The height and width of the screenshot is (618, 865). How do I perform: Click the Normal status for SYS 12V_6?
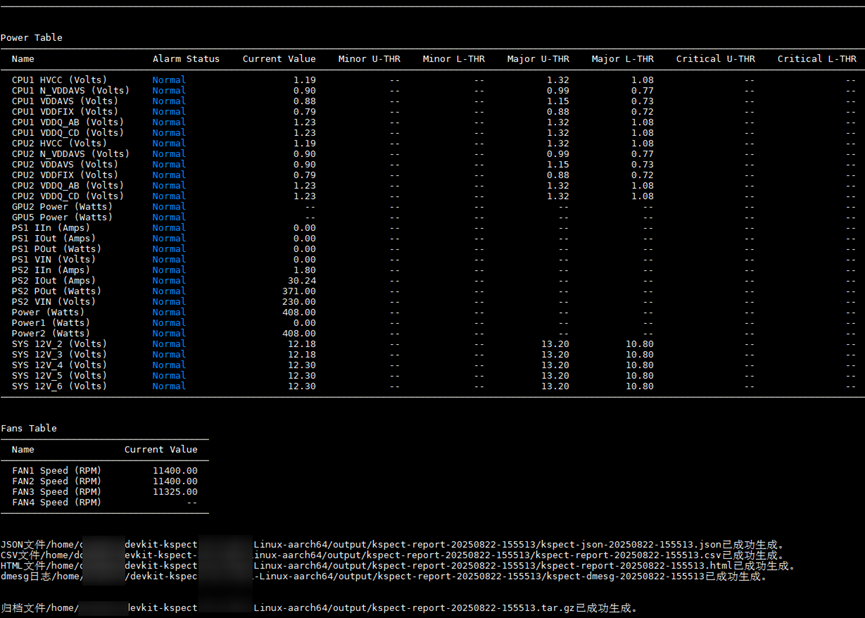(168, 386)
